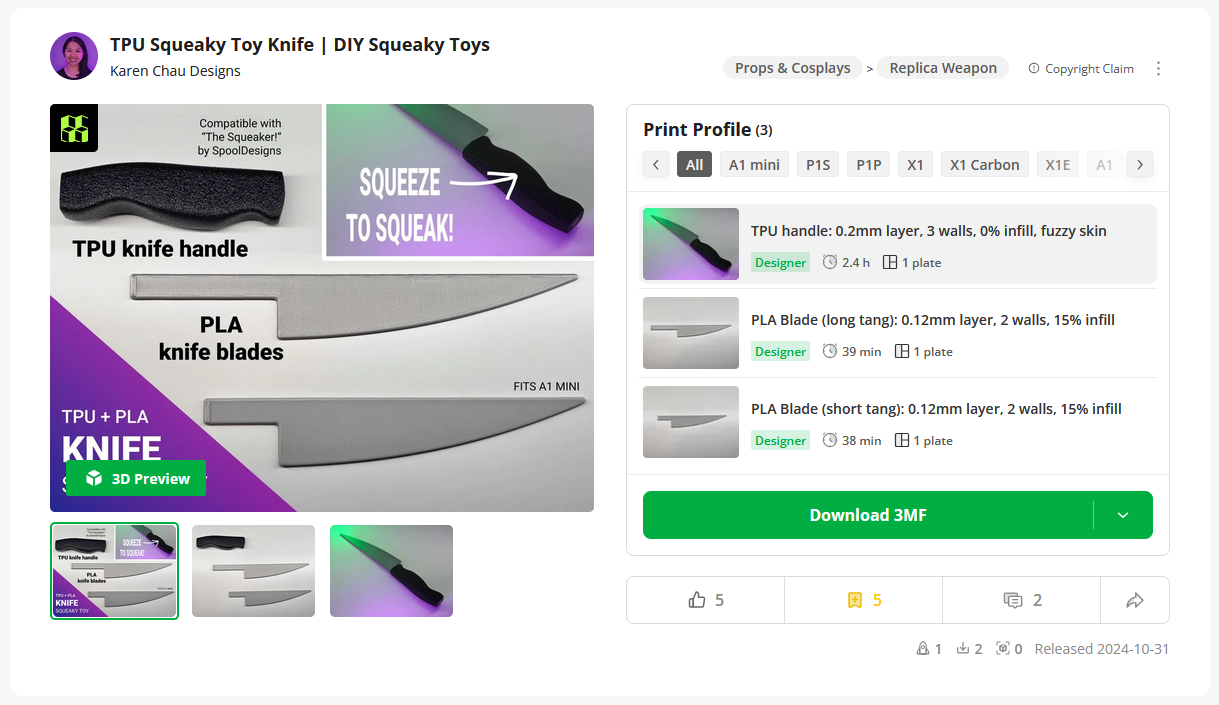This screenshot has width=1219, height=705.
Task: Choose the TPU handle print profile
Action: click(x=898, y=244)
